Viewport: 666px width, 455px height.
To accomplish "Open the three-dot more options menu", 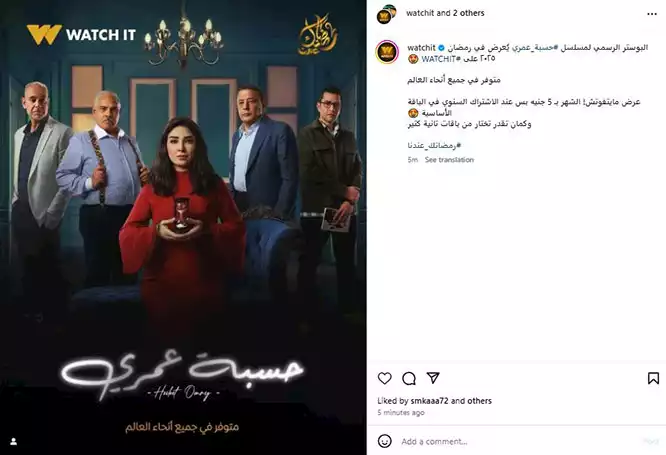I will click(x=652, y=14).
